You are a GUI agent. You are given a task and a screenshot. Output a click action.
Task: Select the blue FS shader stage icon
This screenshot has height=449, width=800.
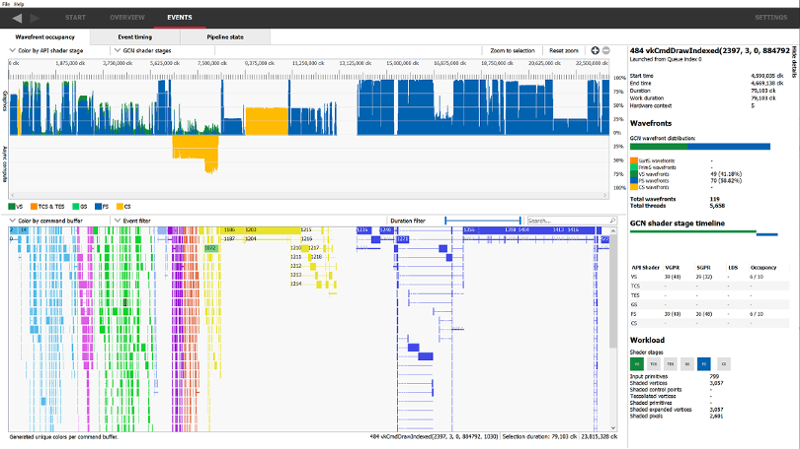pyautogui.click(x=704, y=364)
